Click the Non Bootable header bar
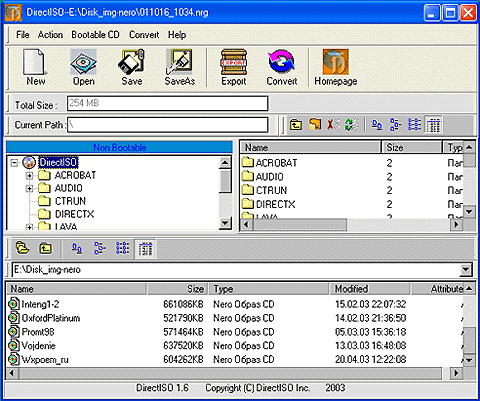This screenshot has width=480, height=401. click(119, 147)
